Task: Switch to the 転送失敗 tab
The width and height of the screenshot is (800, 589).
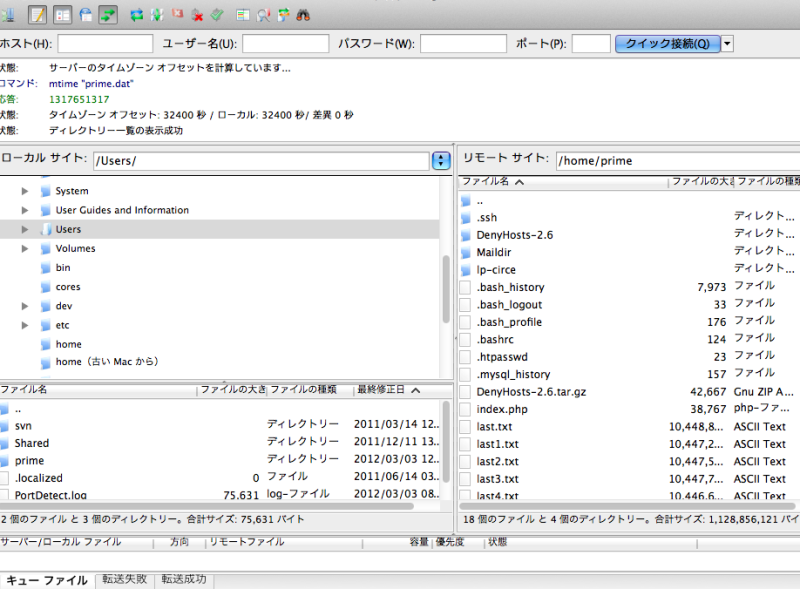Action: point(124,578)
